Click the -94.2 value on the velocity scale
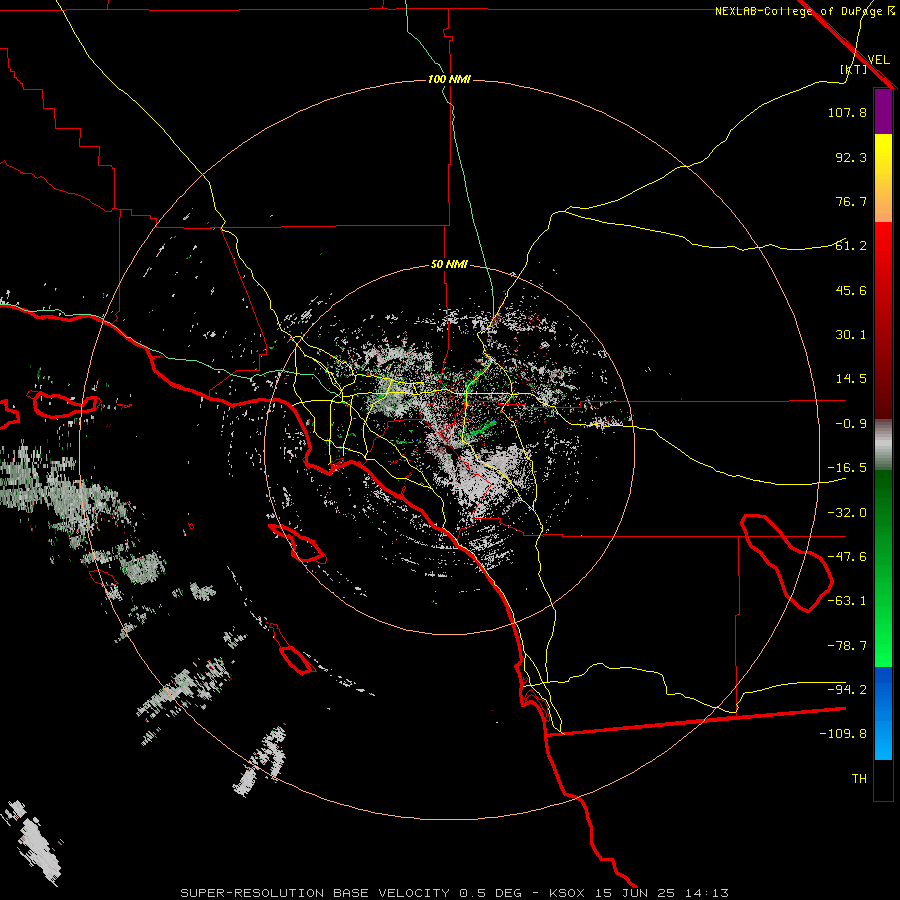Viewport: 900px width, 900px height. 847,689
